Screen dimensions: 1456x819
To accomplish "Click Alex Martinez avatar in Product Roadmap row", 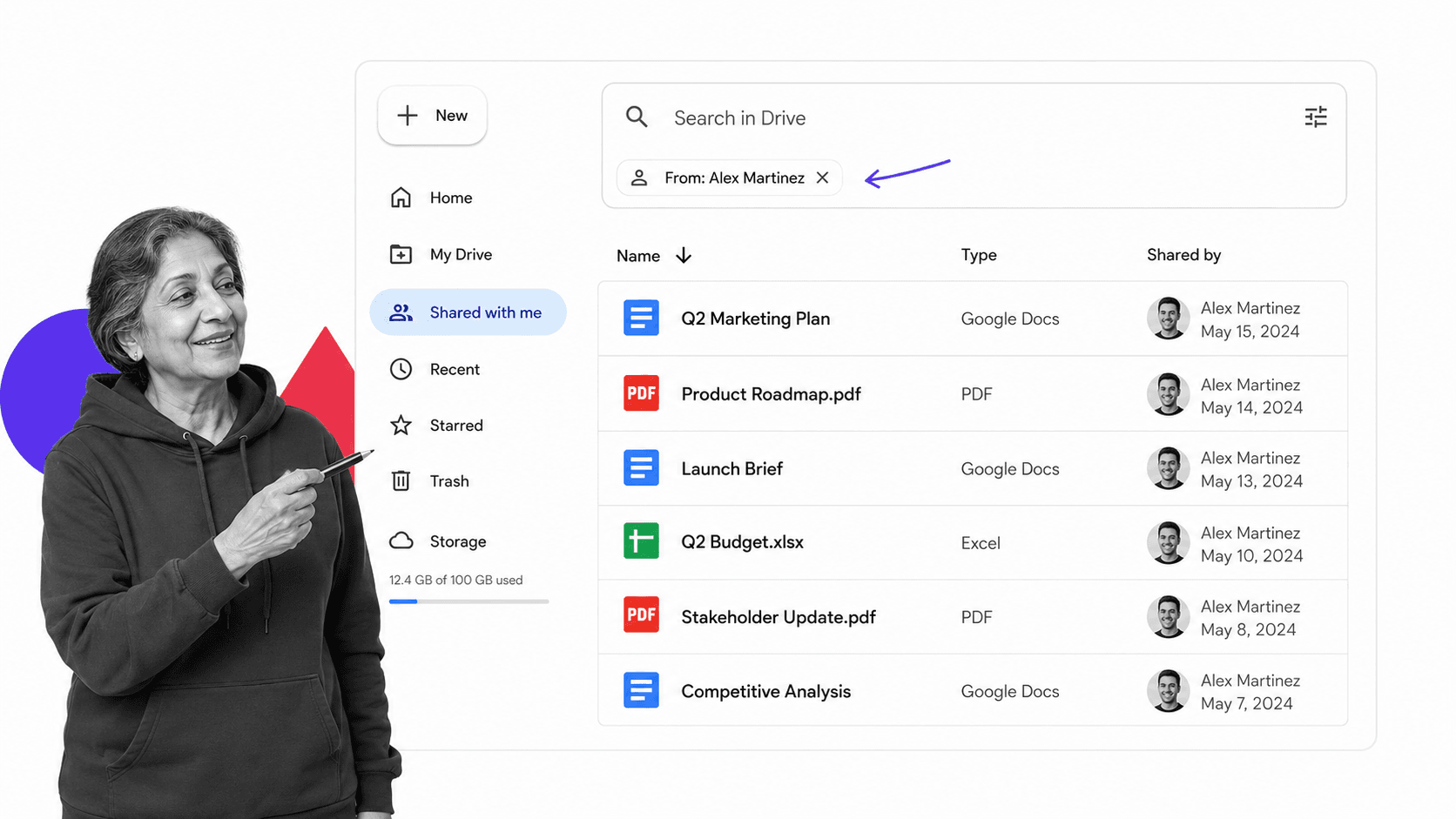I will click(1169, 393).
